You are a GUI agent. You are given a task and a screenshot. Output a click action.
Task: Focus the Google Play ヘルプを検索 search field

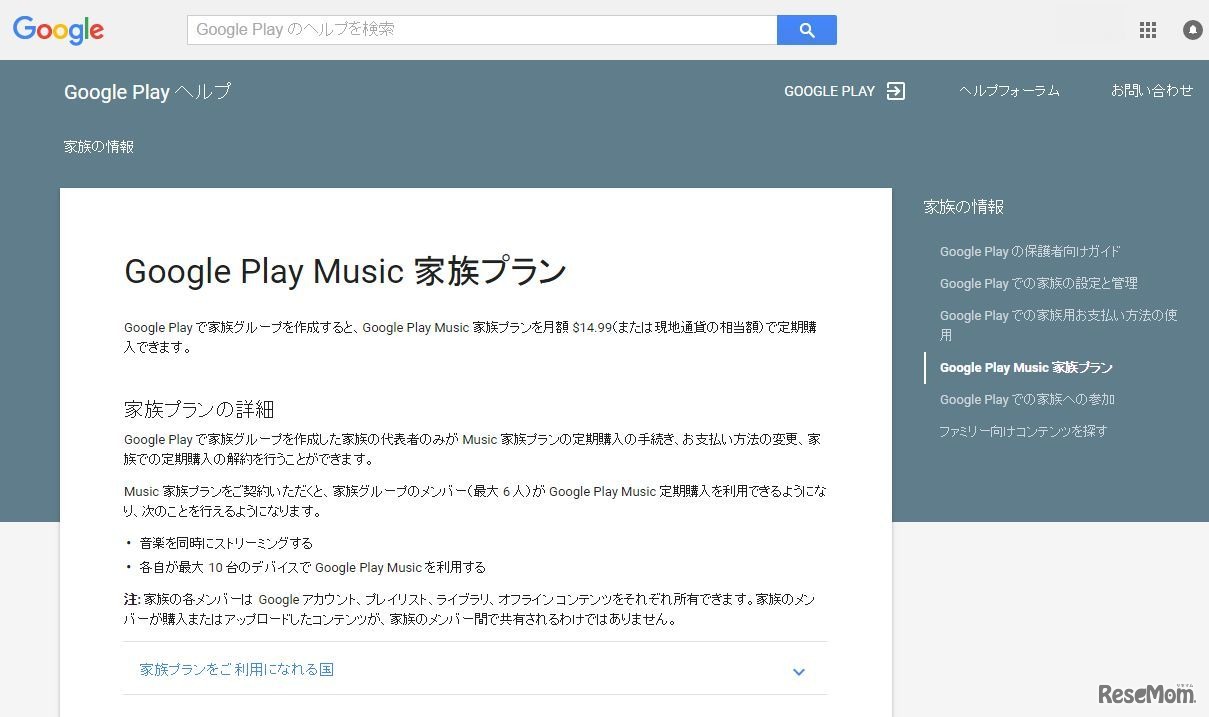tap(481, 30)
